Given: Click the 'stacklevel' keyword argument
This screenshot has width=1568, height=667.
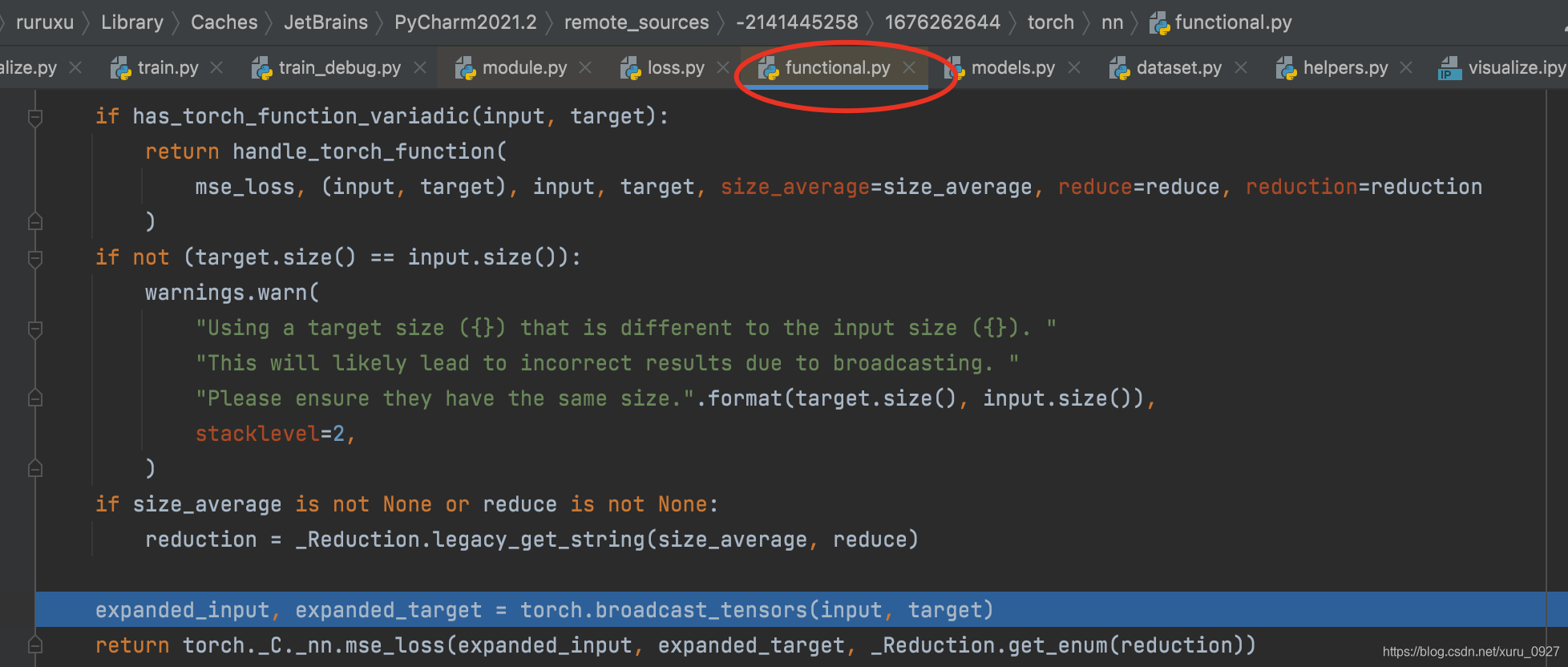Looking at the screenshot, I should pos(257,434).
